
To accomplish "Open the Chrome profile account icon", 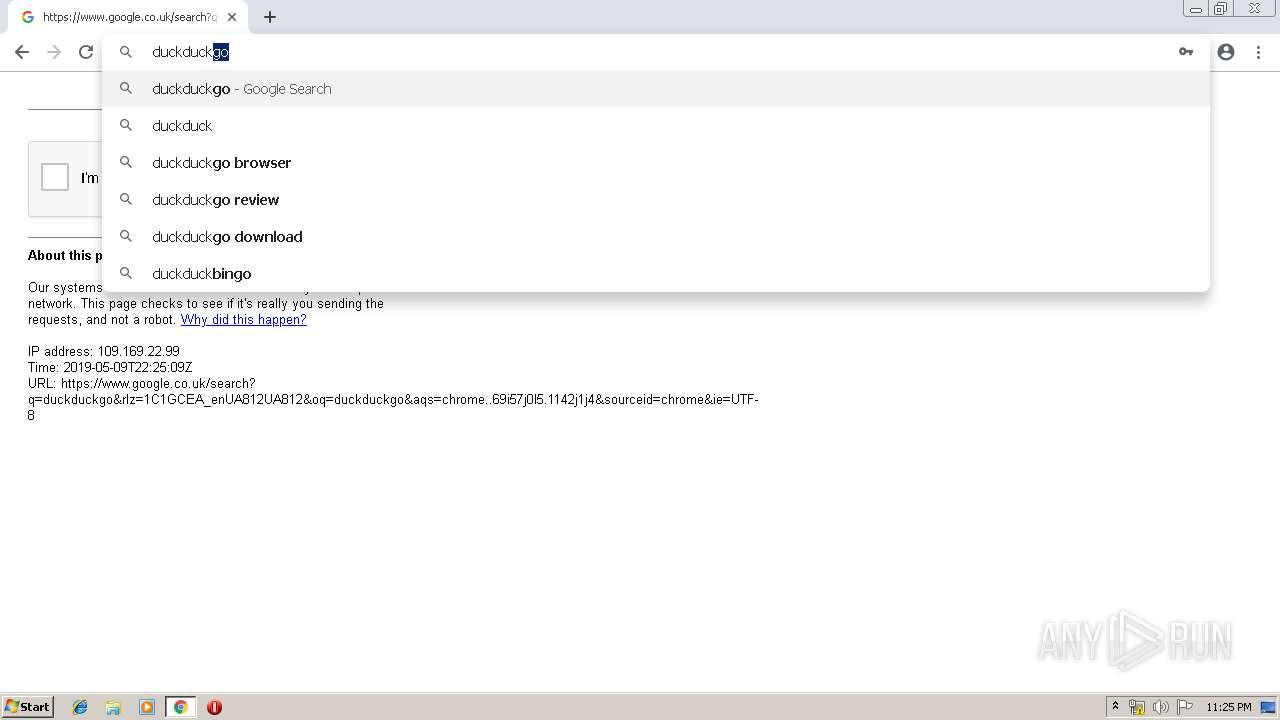I will click(1226, 52).
